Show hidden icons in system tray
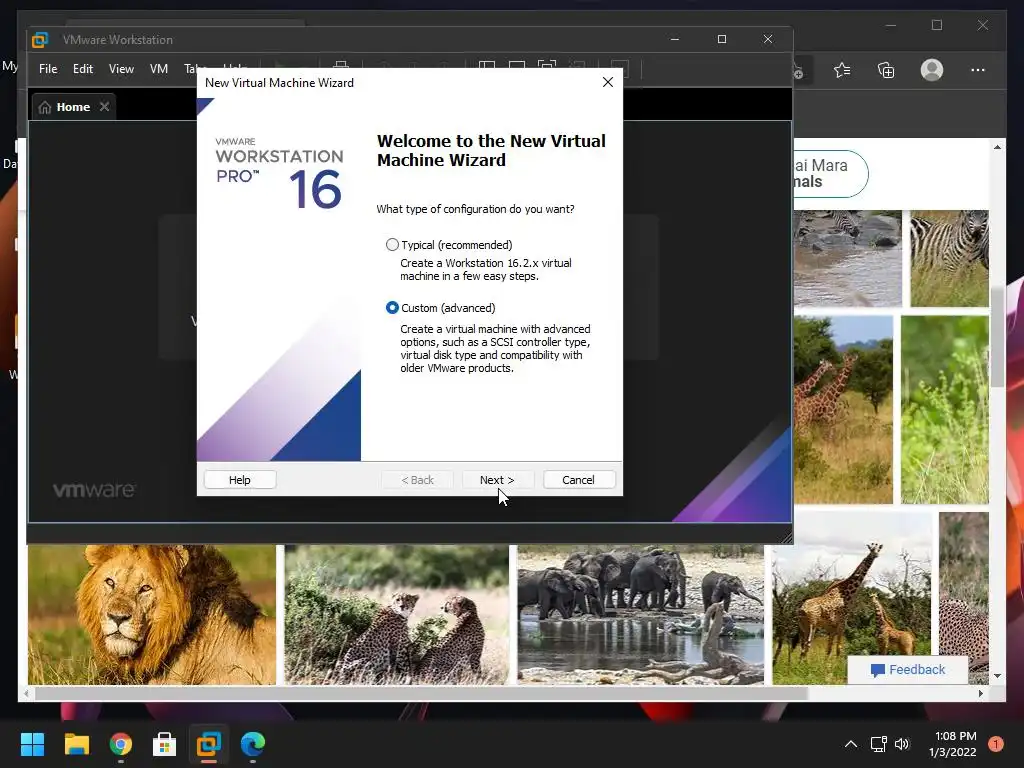This screenshot has width=1024, height=768. [851, 744]
